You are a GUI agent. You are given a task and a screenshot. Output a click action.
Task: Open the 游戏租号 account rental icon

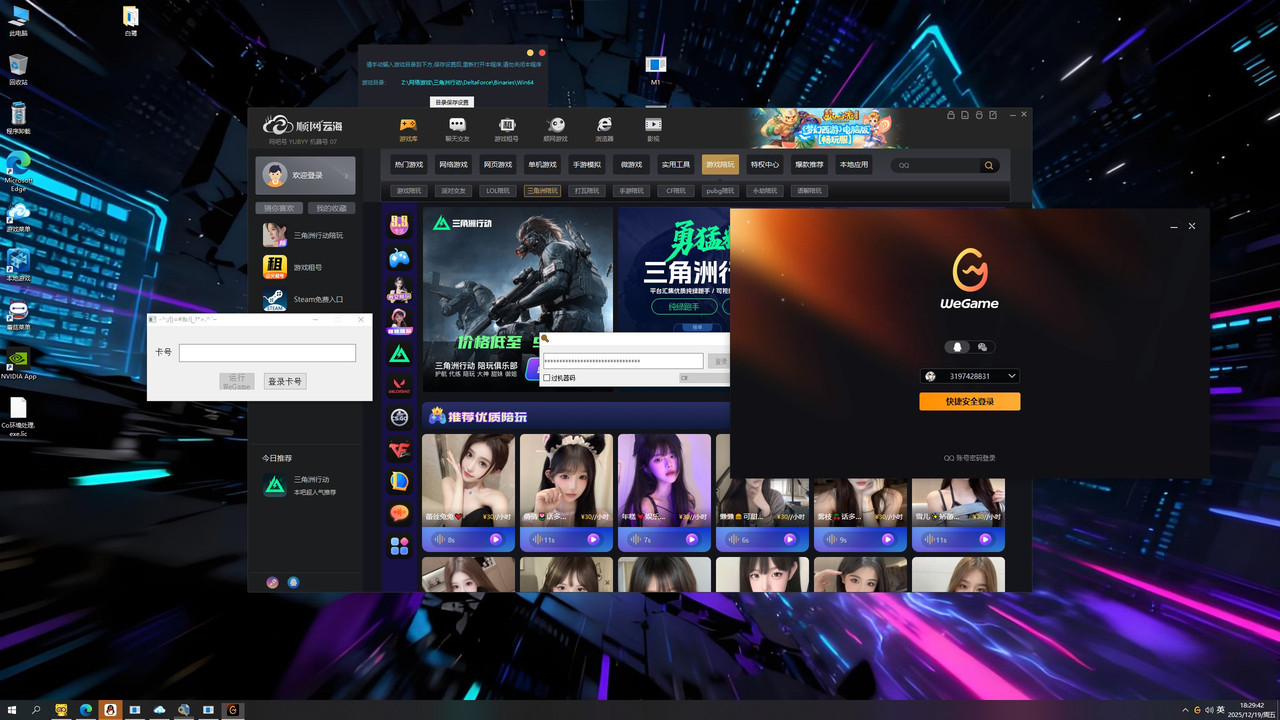click(x=506, y=128)
